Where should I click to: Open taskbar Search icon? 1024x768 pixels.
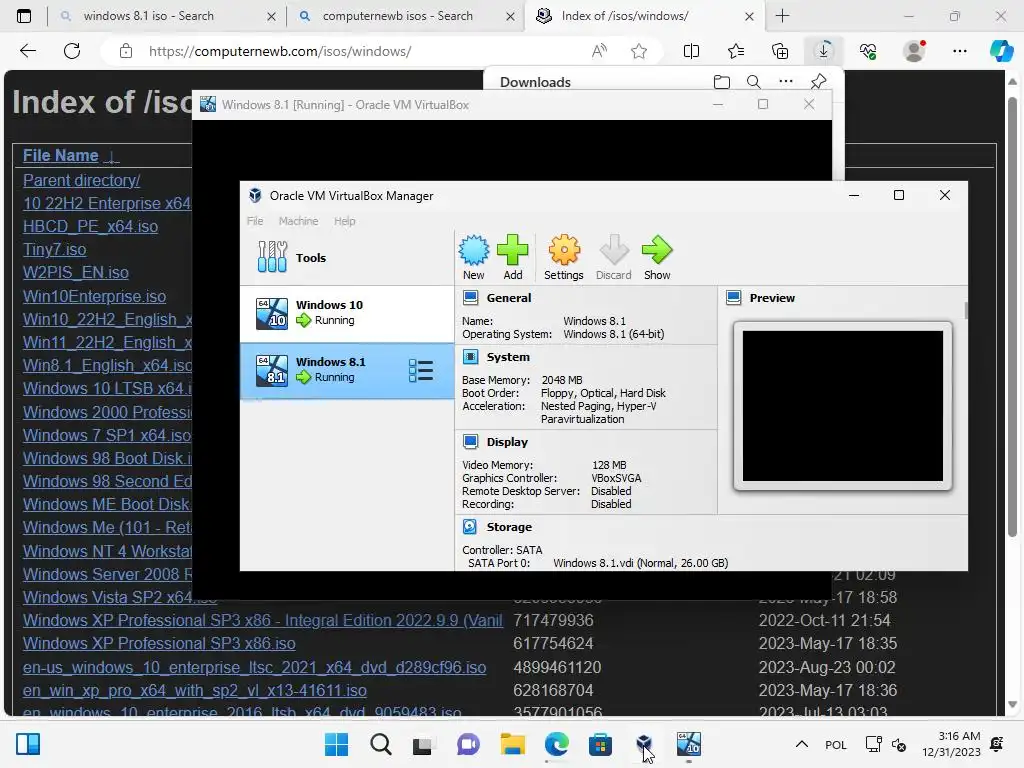click(381, 744)
